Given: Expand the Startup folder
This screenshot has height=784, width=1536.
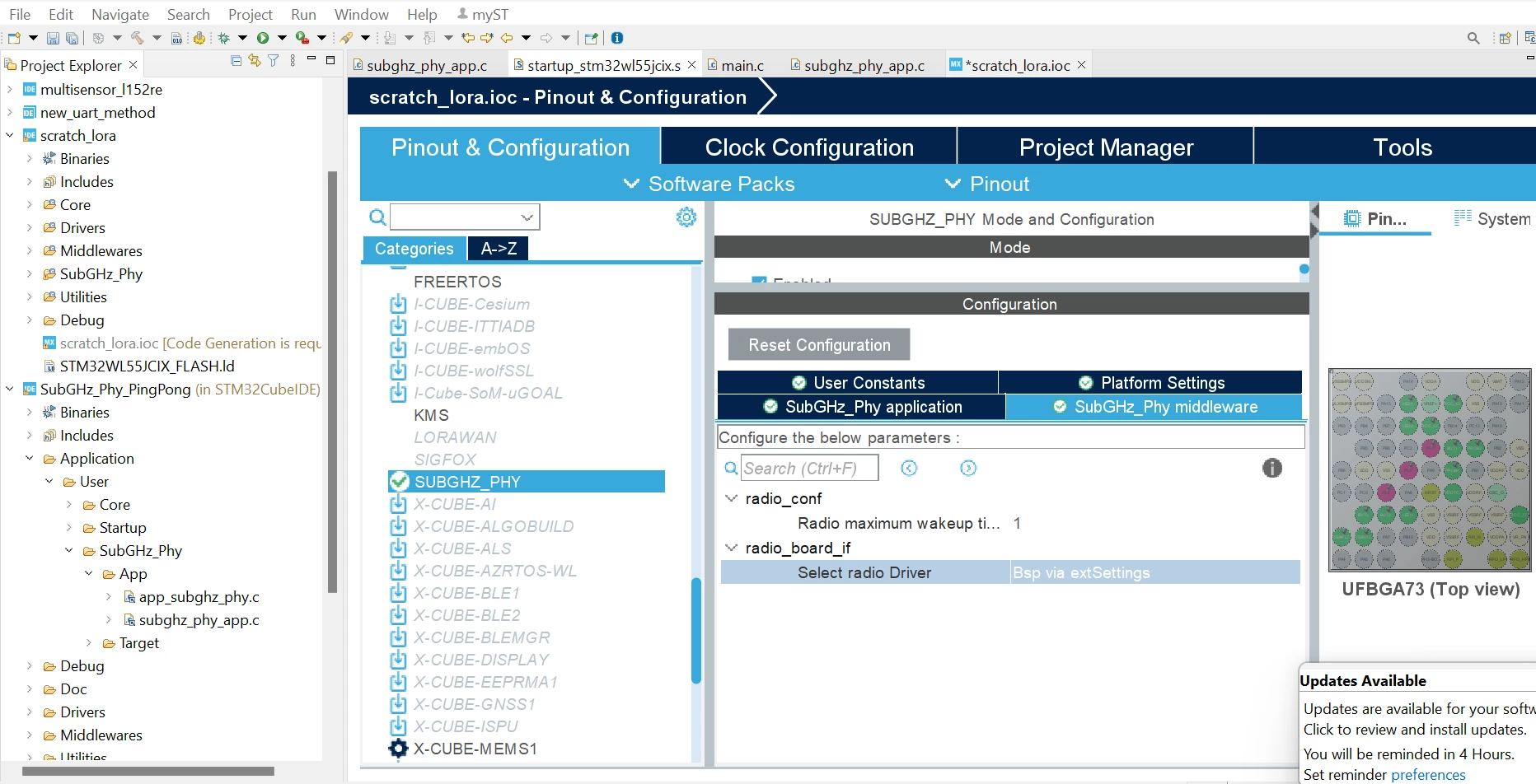Looking at the screenshot, I should (x=69, y=527).
